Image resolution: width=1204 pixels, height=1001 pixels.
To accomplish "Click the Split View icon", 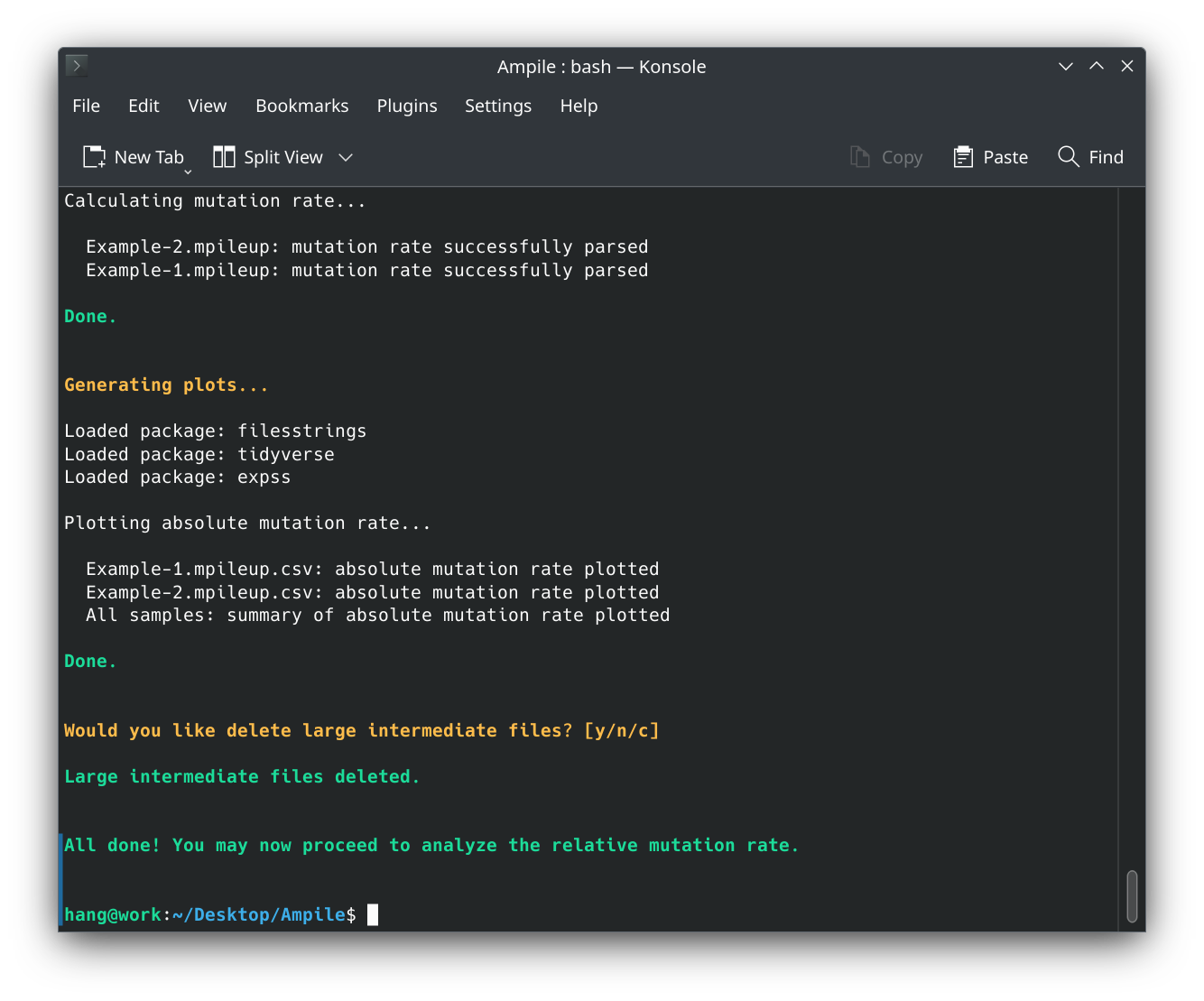I will 224,157.
